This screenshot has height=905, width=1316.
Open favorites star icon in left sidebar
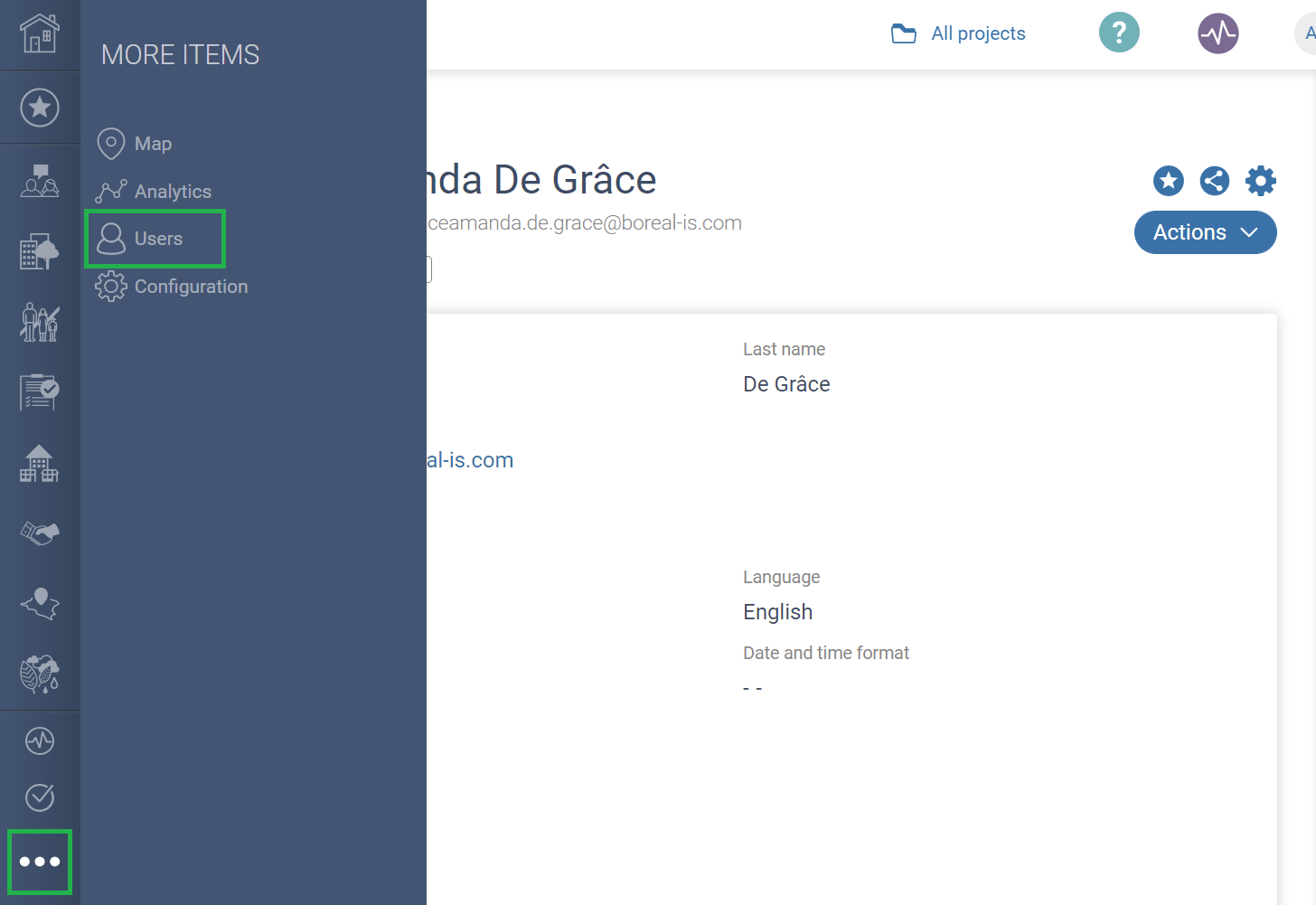coord(40,108)
